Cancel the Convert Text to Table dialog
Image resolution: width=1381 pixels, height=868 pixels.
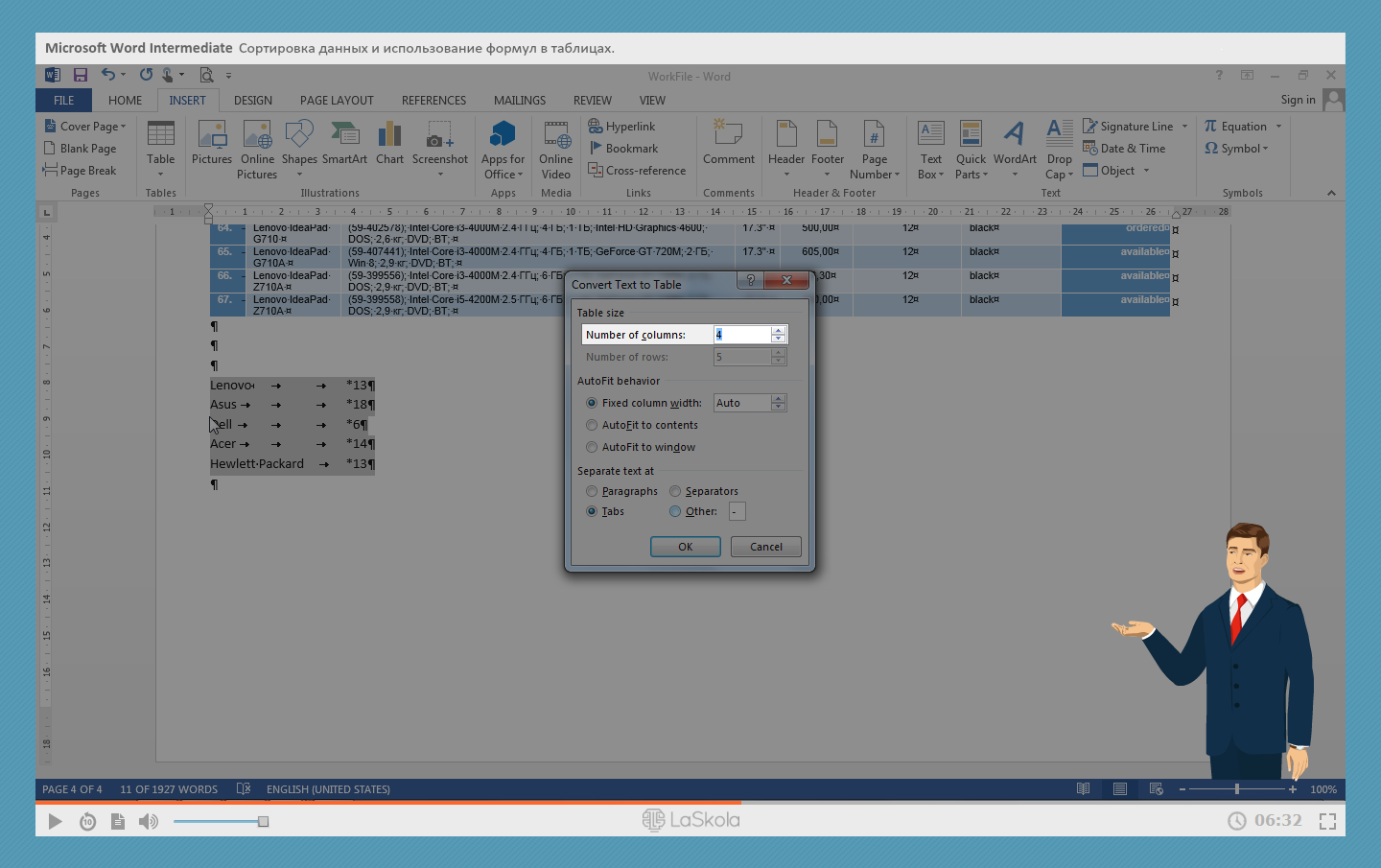click(x=765, y=547)
